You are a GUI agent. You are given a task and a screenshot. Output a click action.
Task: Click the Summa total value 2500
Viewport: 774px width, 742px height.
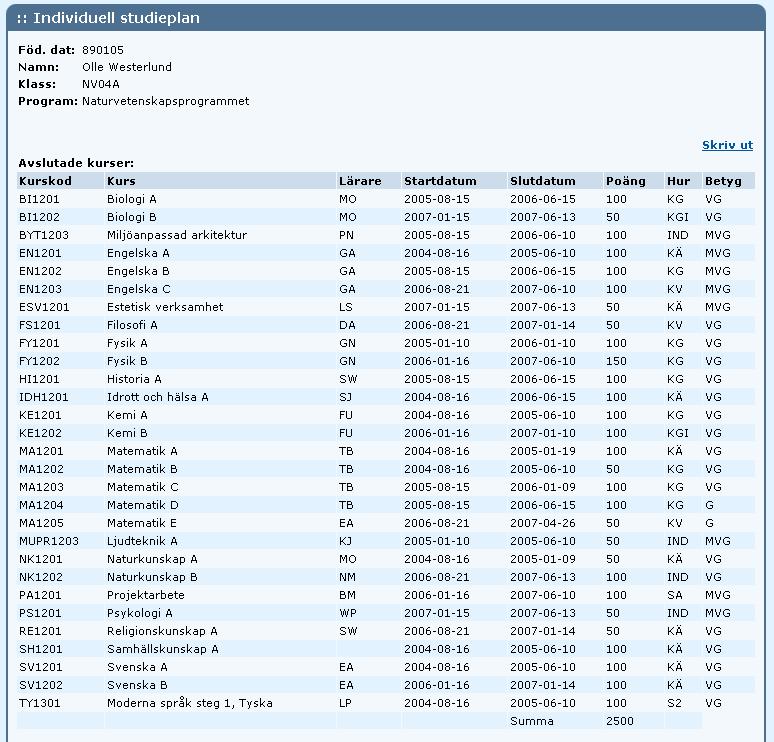click(619, 721)
